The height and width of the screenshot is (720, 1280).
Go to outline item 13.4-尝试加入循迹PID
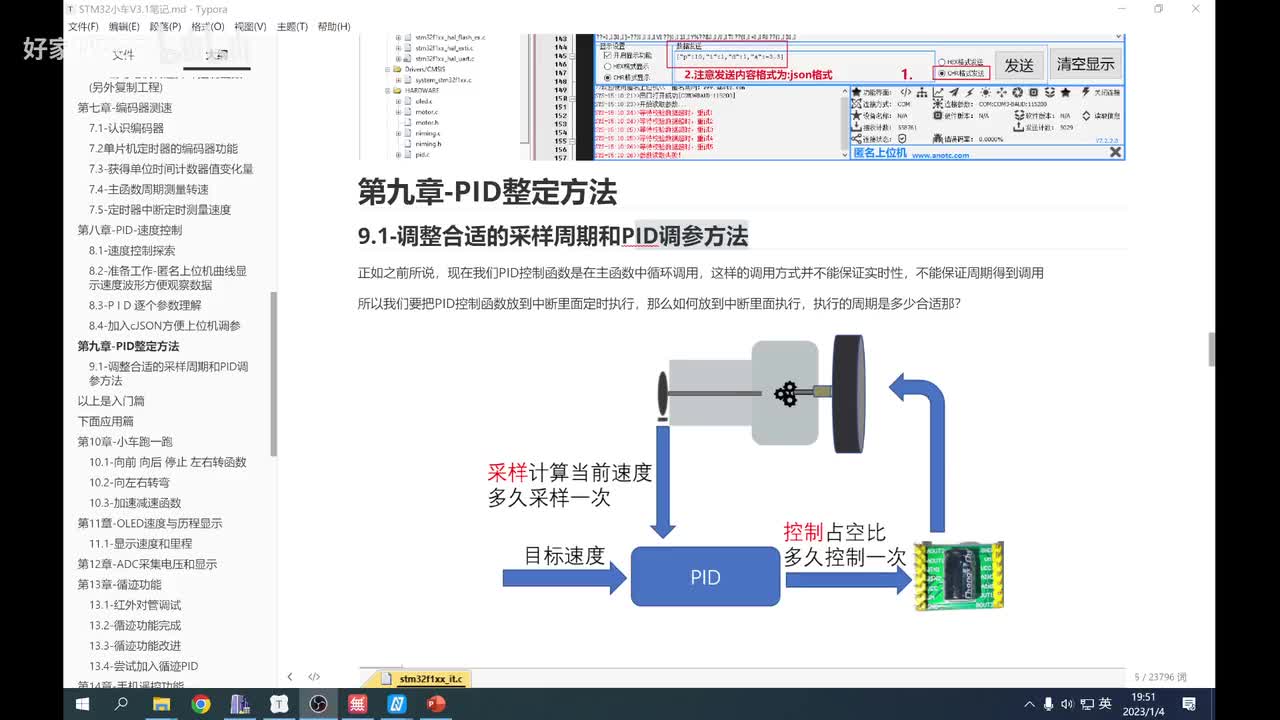143,666
